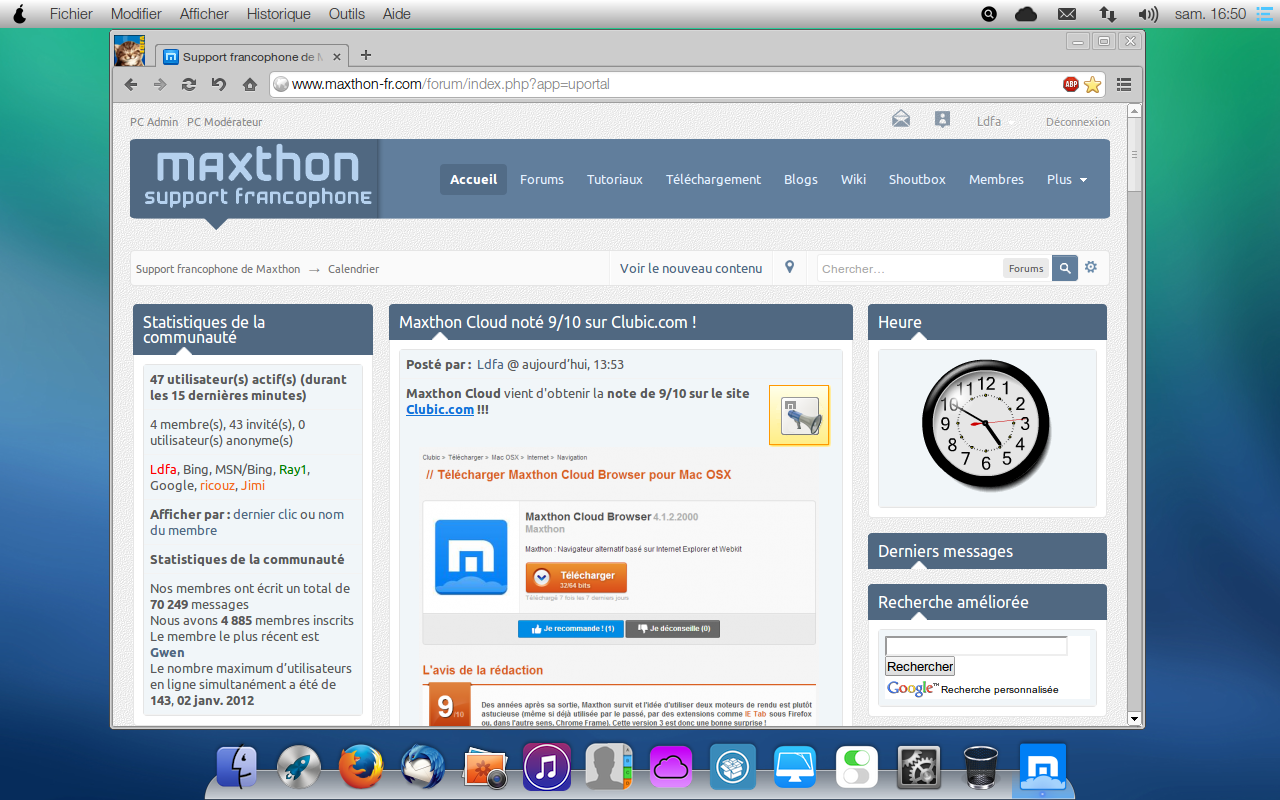The width and height of the screenshot is (1280, 800).
Task: Open the photo app in dock
Action: click(x=485, y=768)
